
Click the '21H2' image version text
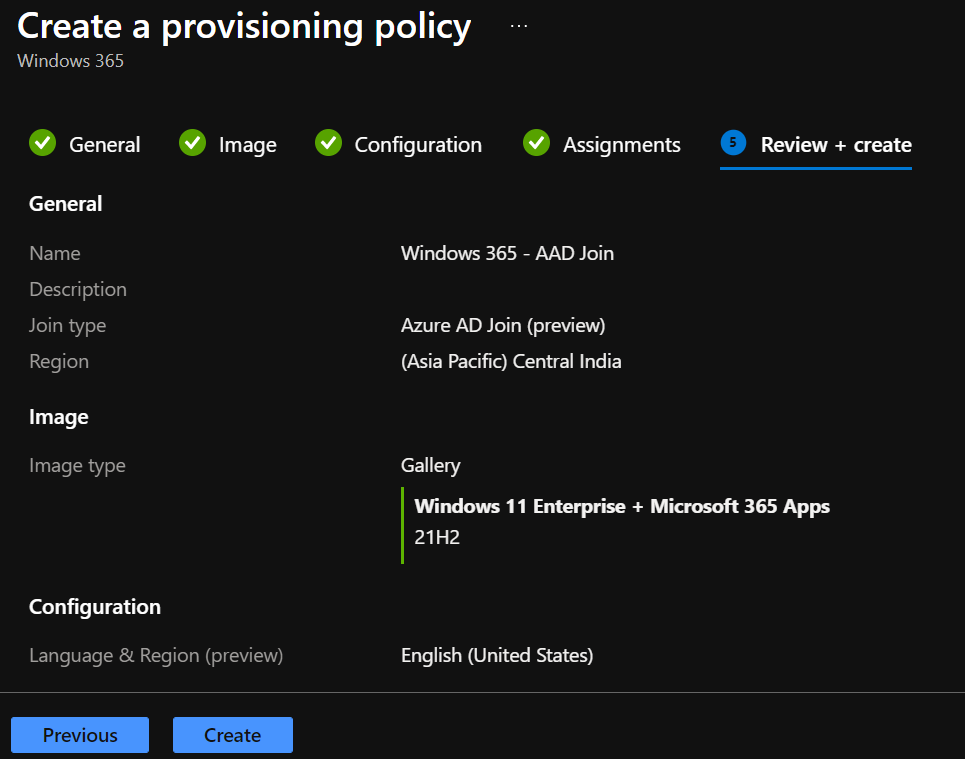point(437,537)
